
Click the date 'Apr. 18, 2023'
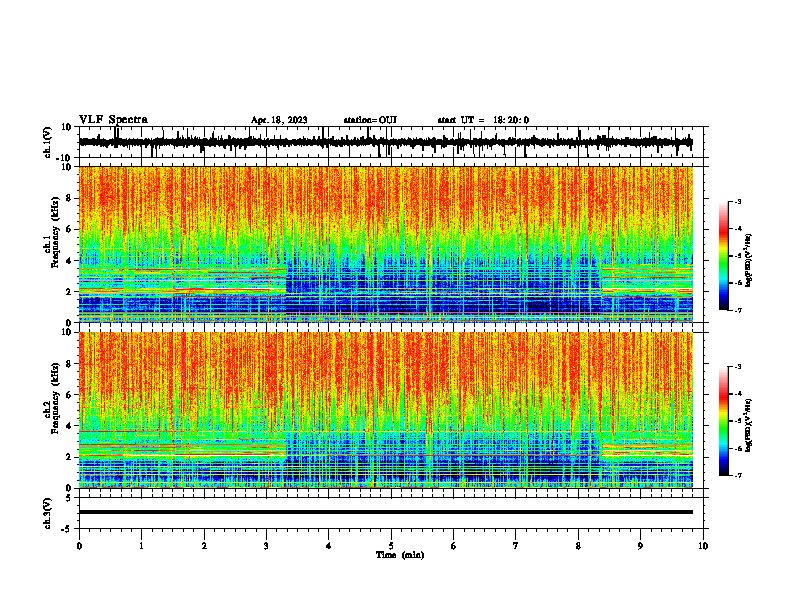click(x=279, y=120)
